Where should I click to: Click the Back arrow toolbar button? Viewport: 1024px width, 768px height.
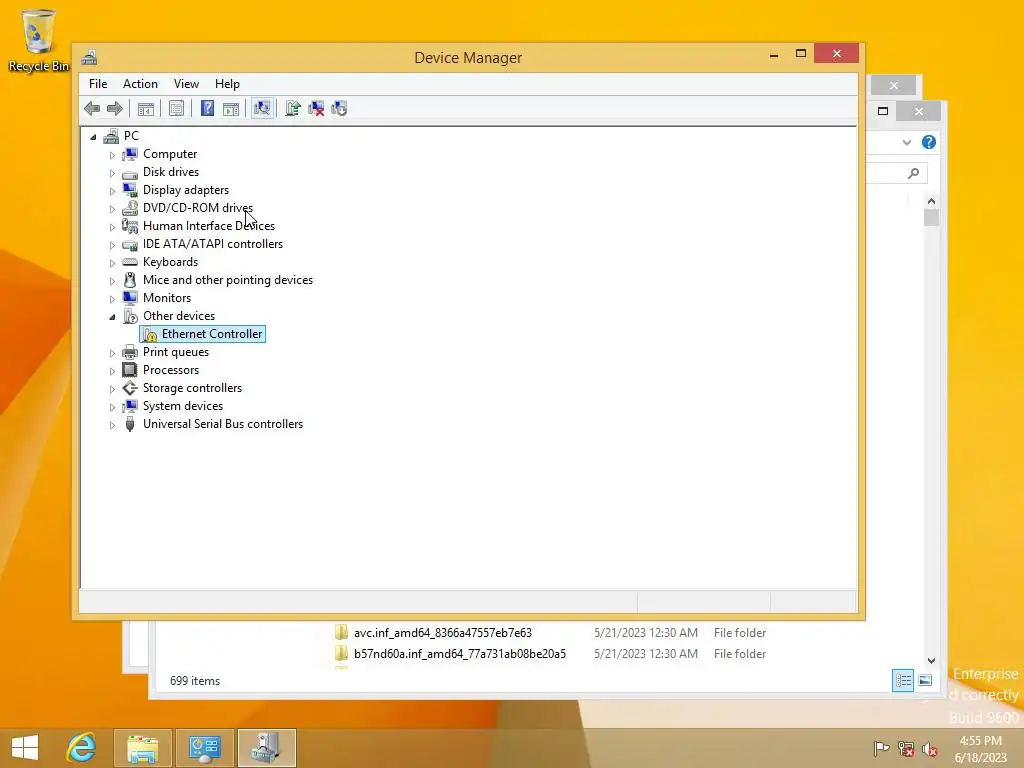pyautogui.click(x=92, y=108)
